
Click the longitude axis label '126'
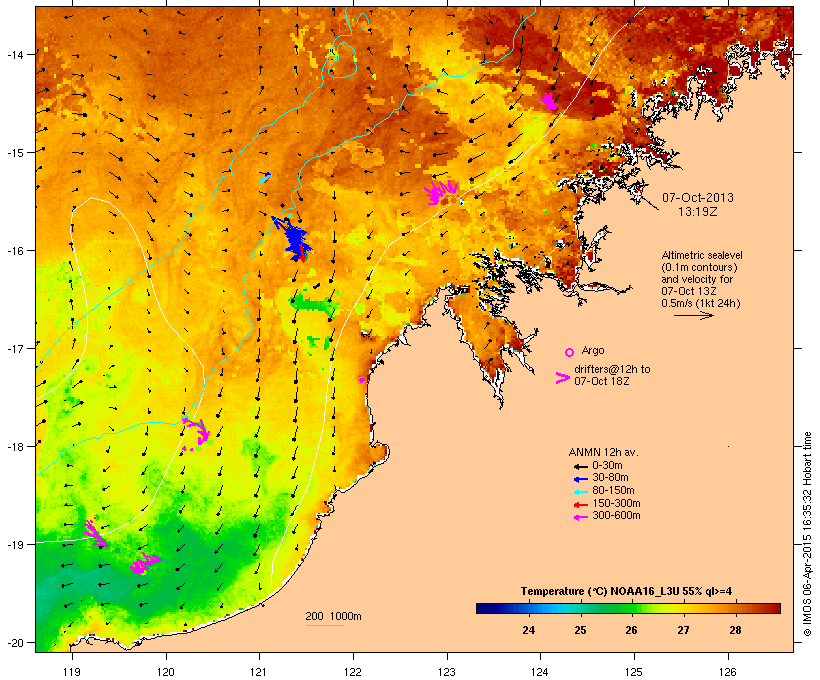(x=727, y=672)
